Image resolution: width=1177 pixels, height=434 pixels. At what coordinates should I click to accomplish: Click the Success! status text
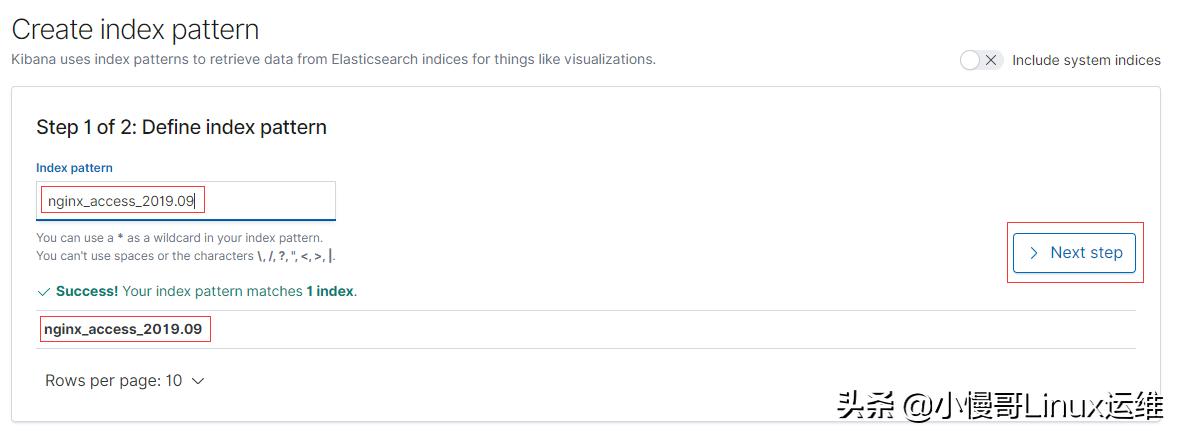pos(87,292)
